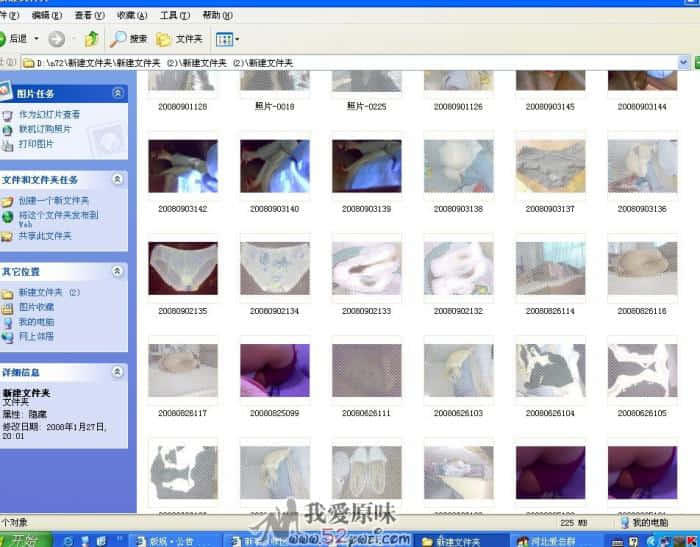Open 我的电脑 in Other Places
The image size is (700, 547).
point(36,322)
